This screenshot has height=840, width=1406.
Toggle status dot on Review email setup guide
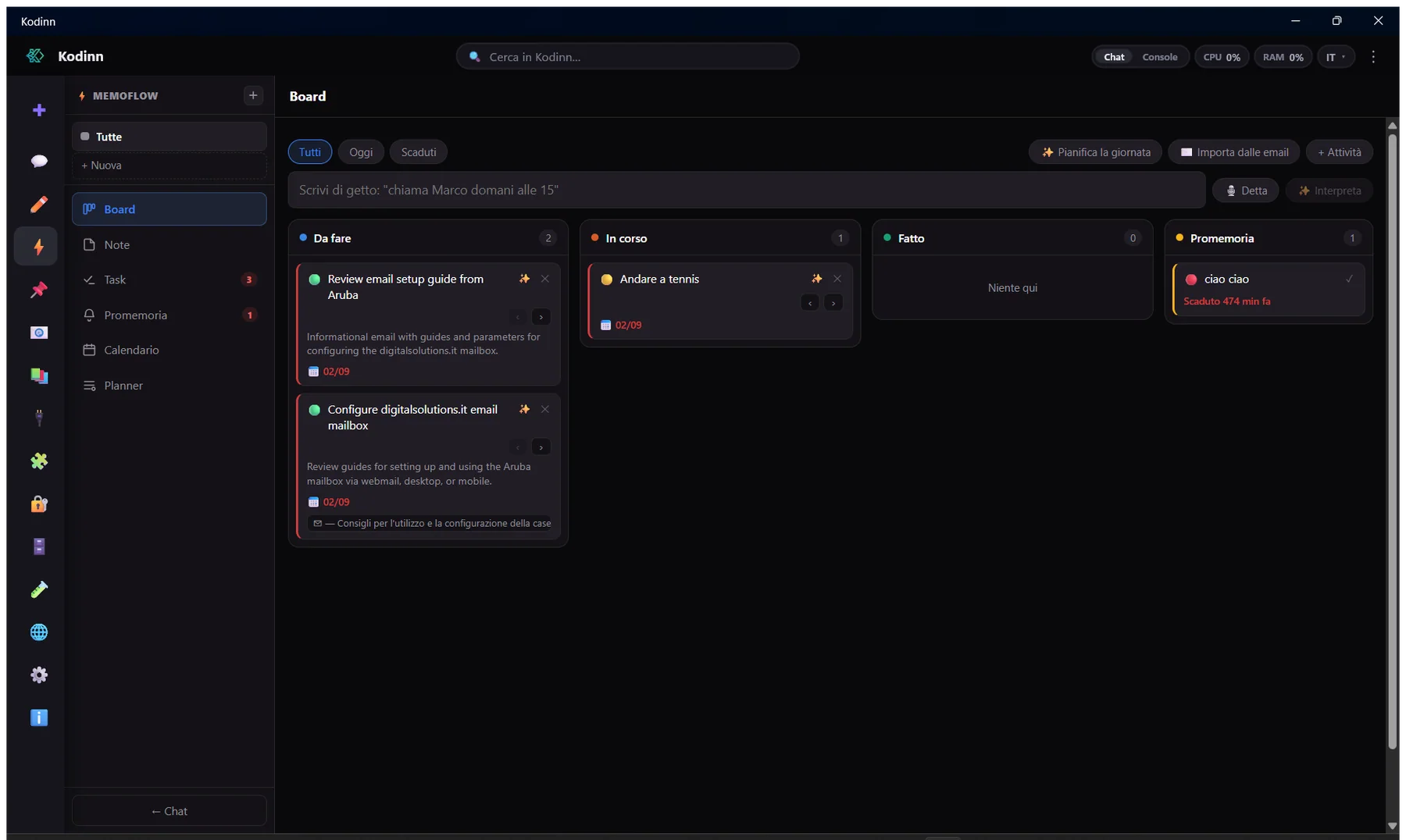pos(315,279)
